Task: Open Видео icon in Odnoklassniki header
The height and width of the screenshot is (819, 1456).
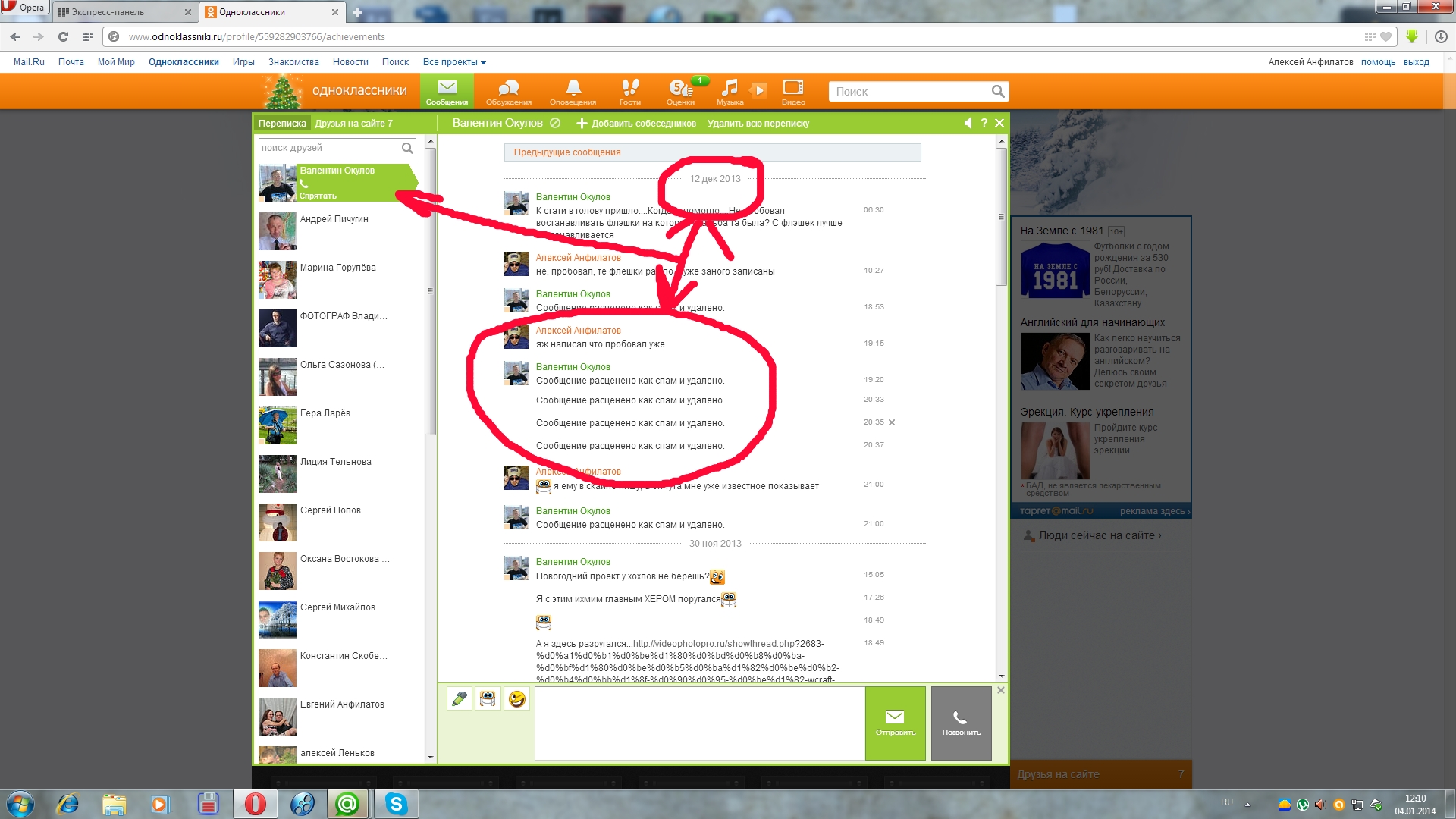Action: [793, 91]
